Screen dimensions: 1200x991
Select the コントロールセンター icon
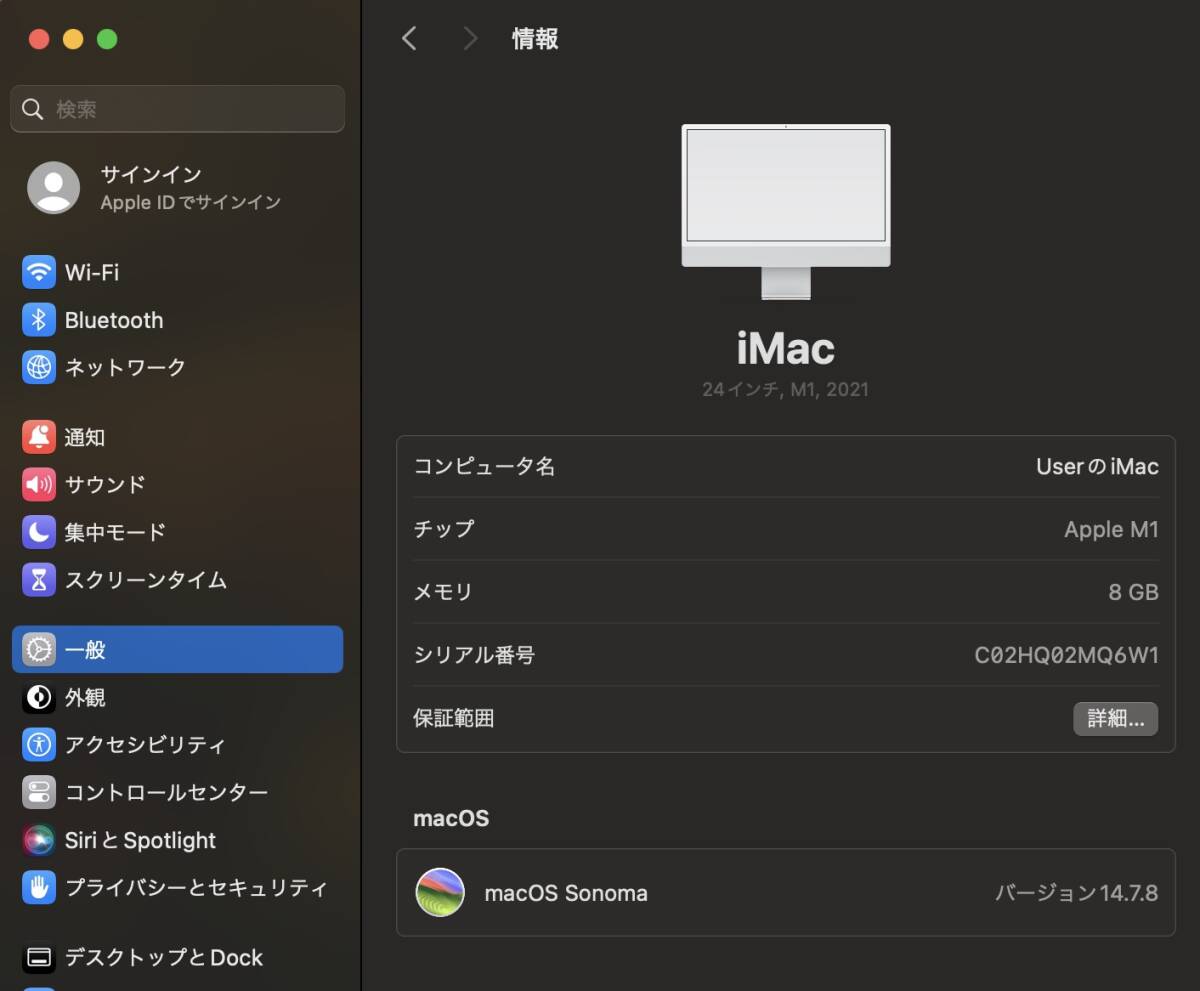pyautogui.click(x=39, y=793)
